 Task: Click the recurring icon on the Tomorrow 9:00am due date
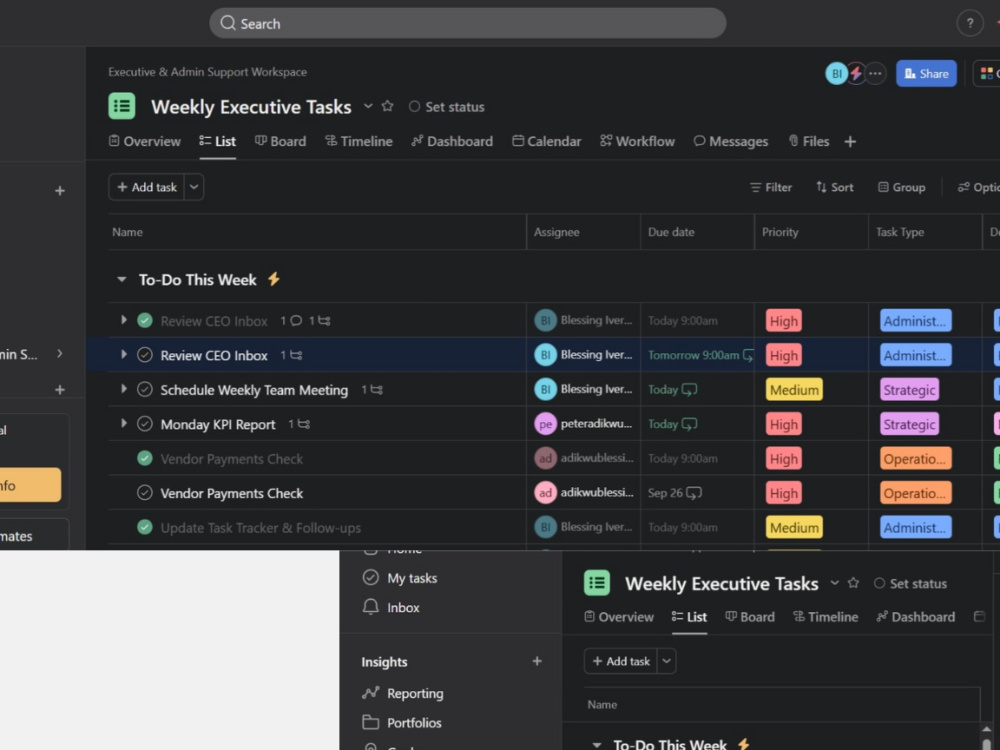748,355
